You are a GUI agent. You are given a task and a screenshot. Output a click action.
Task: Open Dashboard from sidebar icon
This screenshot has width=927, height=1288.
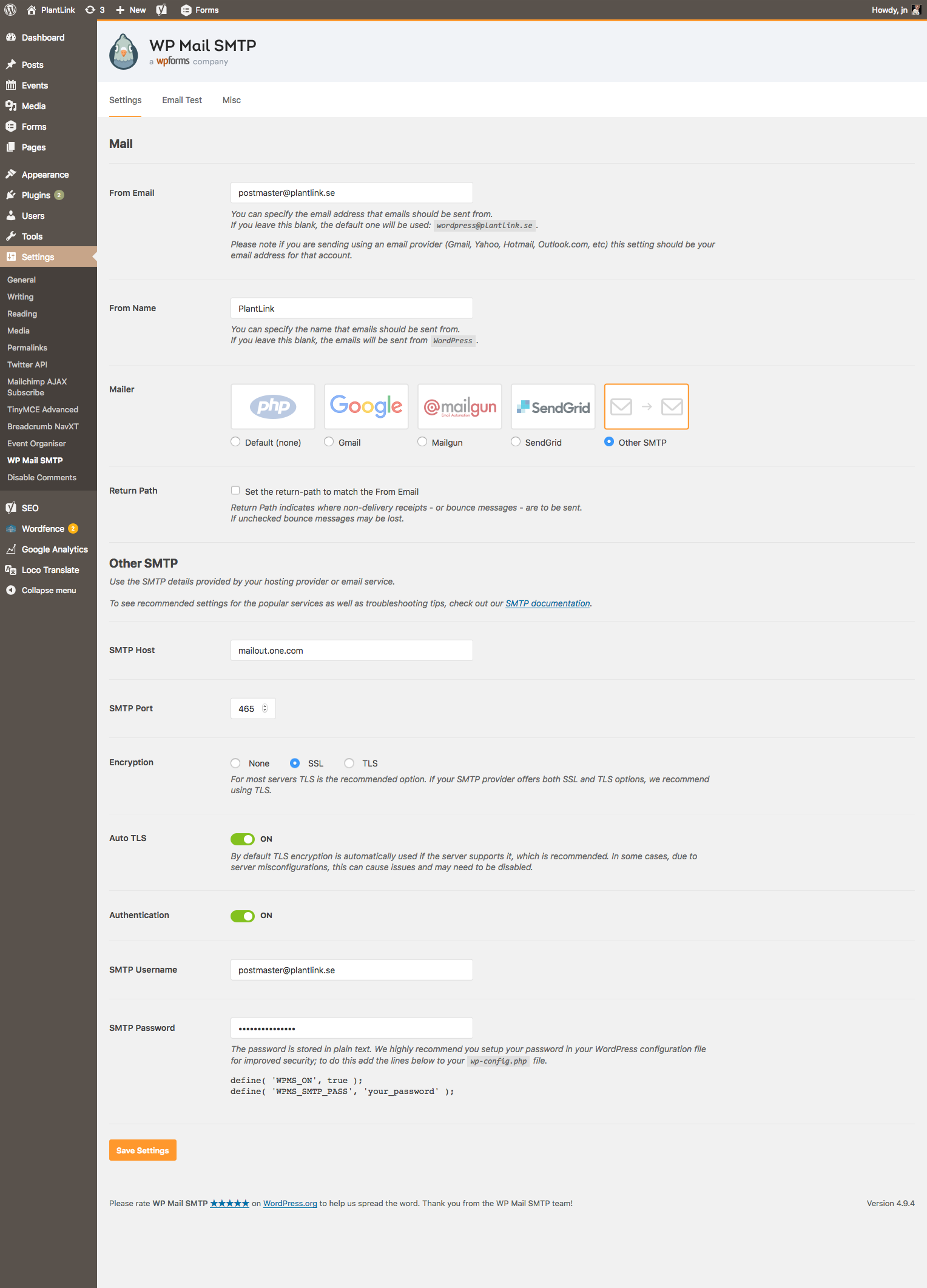[x=11, y=37]
